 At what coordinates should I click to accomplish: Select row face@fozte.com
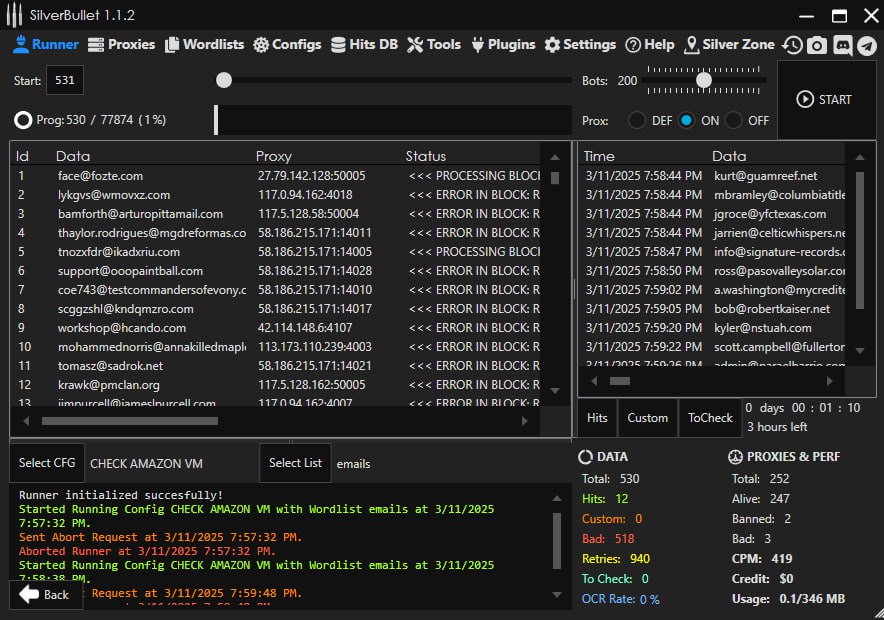[275, 176]
